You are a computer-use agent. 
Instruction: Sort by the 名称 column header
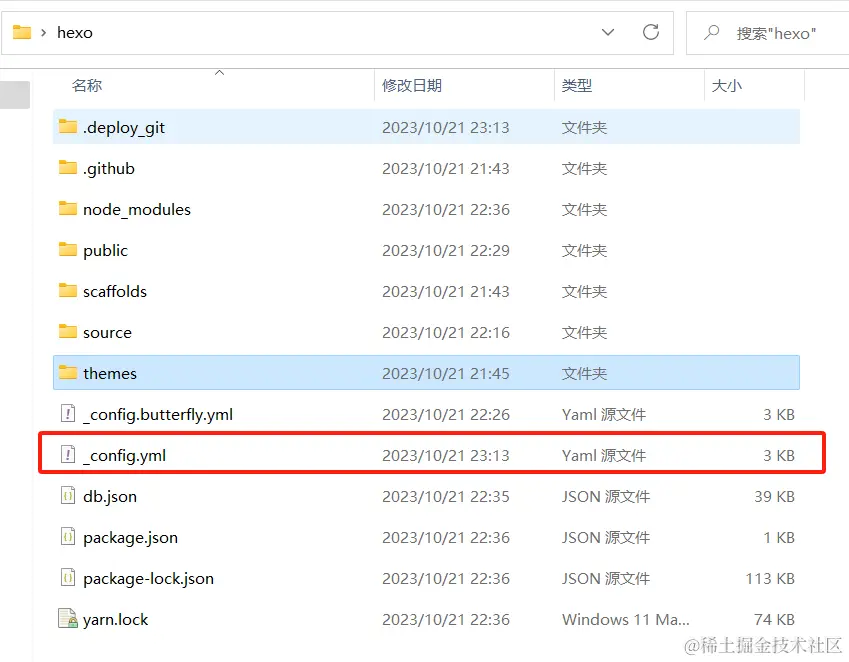pos(87,86)
